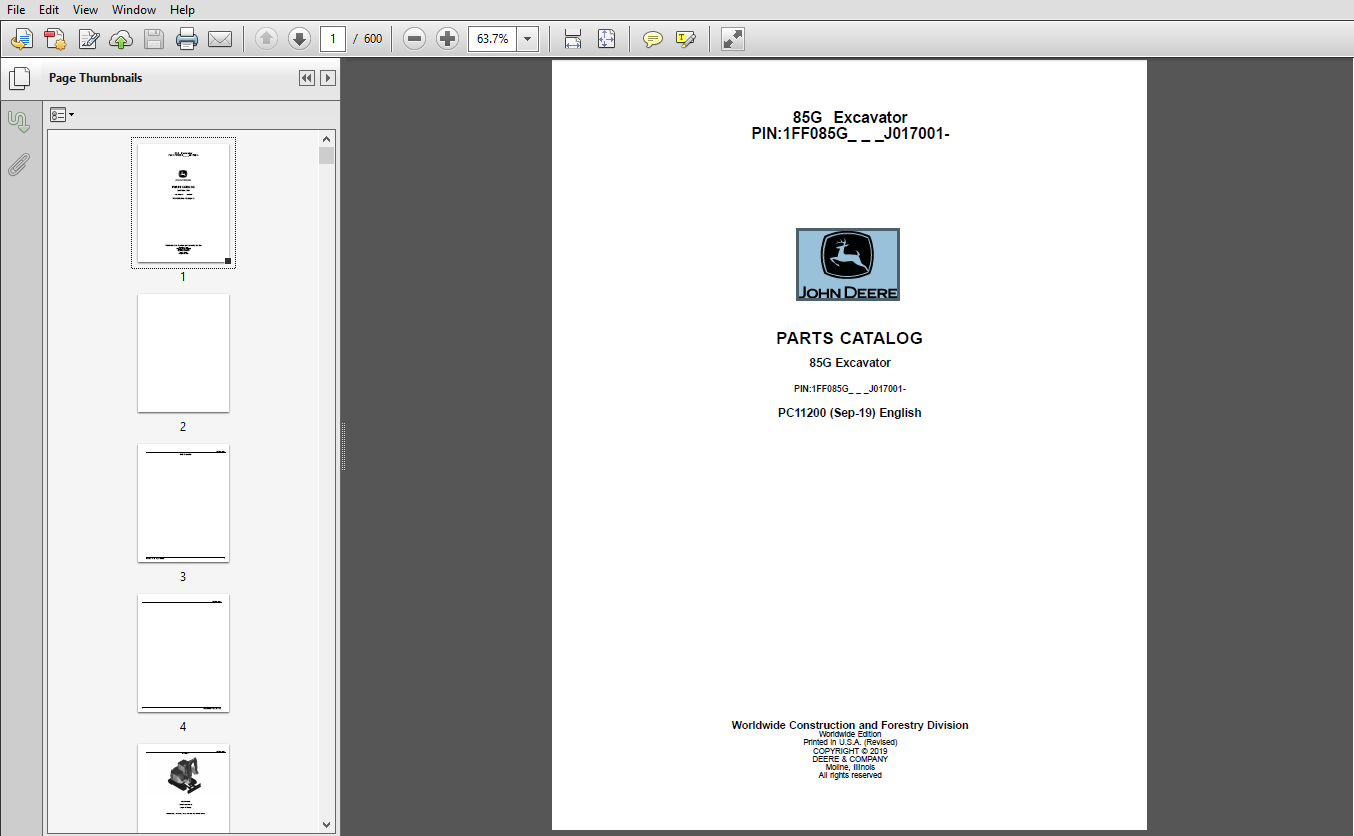Open the File menu
The height and width of the screenshot is (836, 1354).
pos(16,9)
